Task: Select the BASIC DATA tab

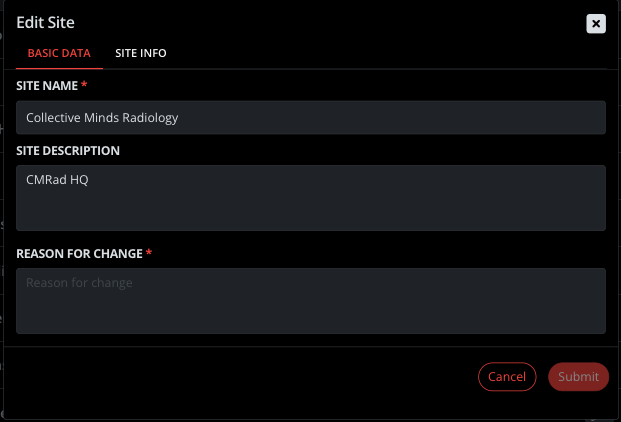Action: [x=59, y=53]
